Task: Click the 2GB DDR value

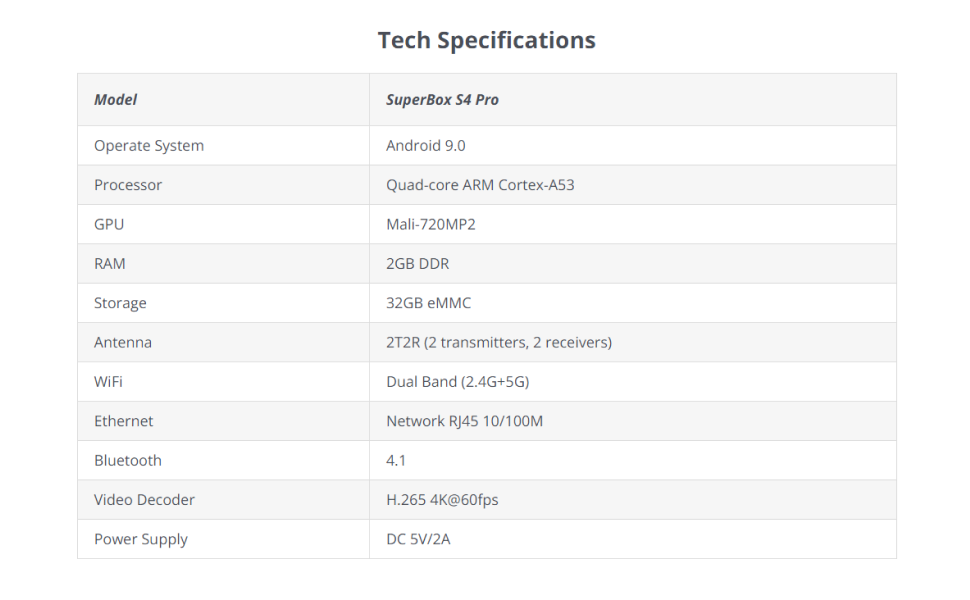Action: click(x=419, y=264)
